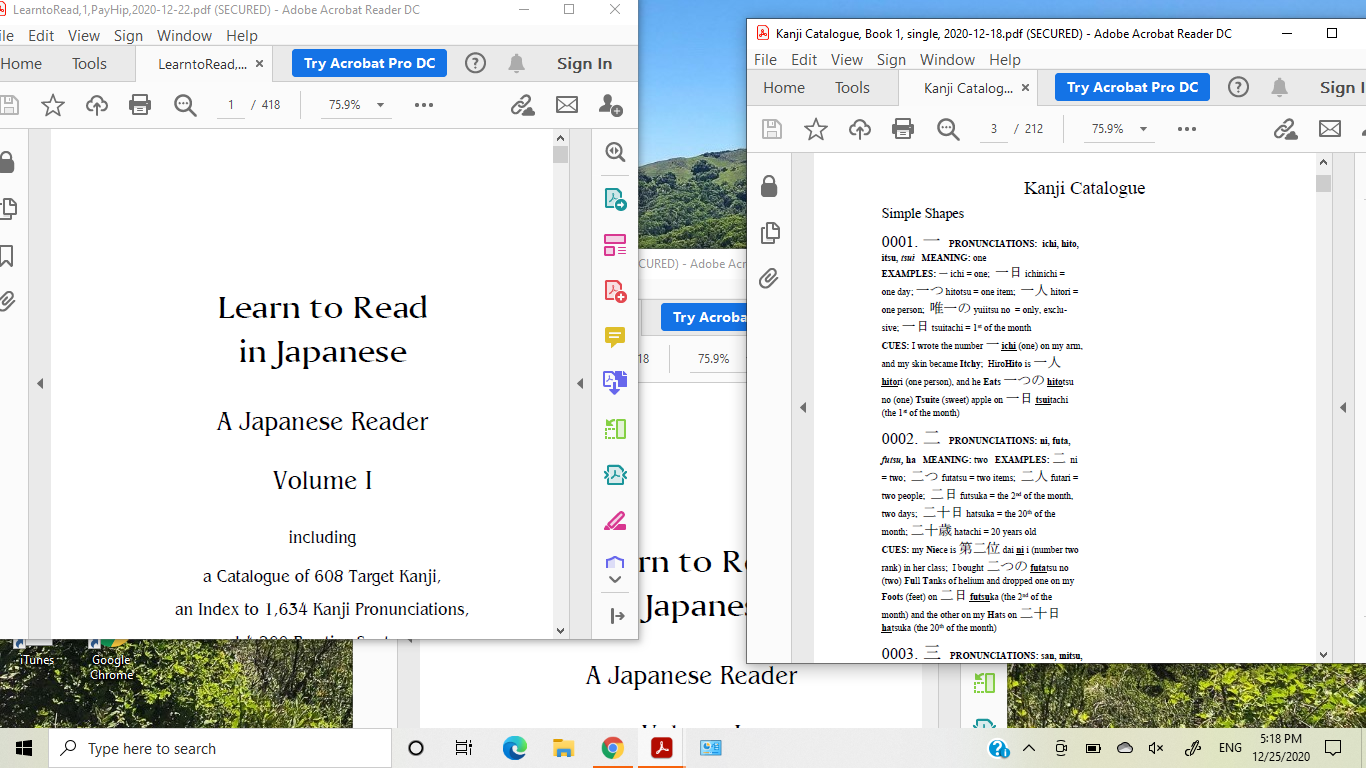Select the Fill & Sign pen icon
This screenshot has height=768, width=1366.
click(x=615, y=520)
